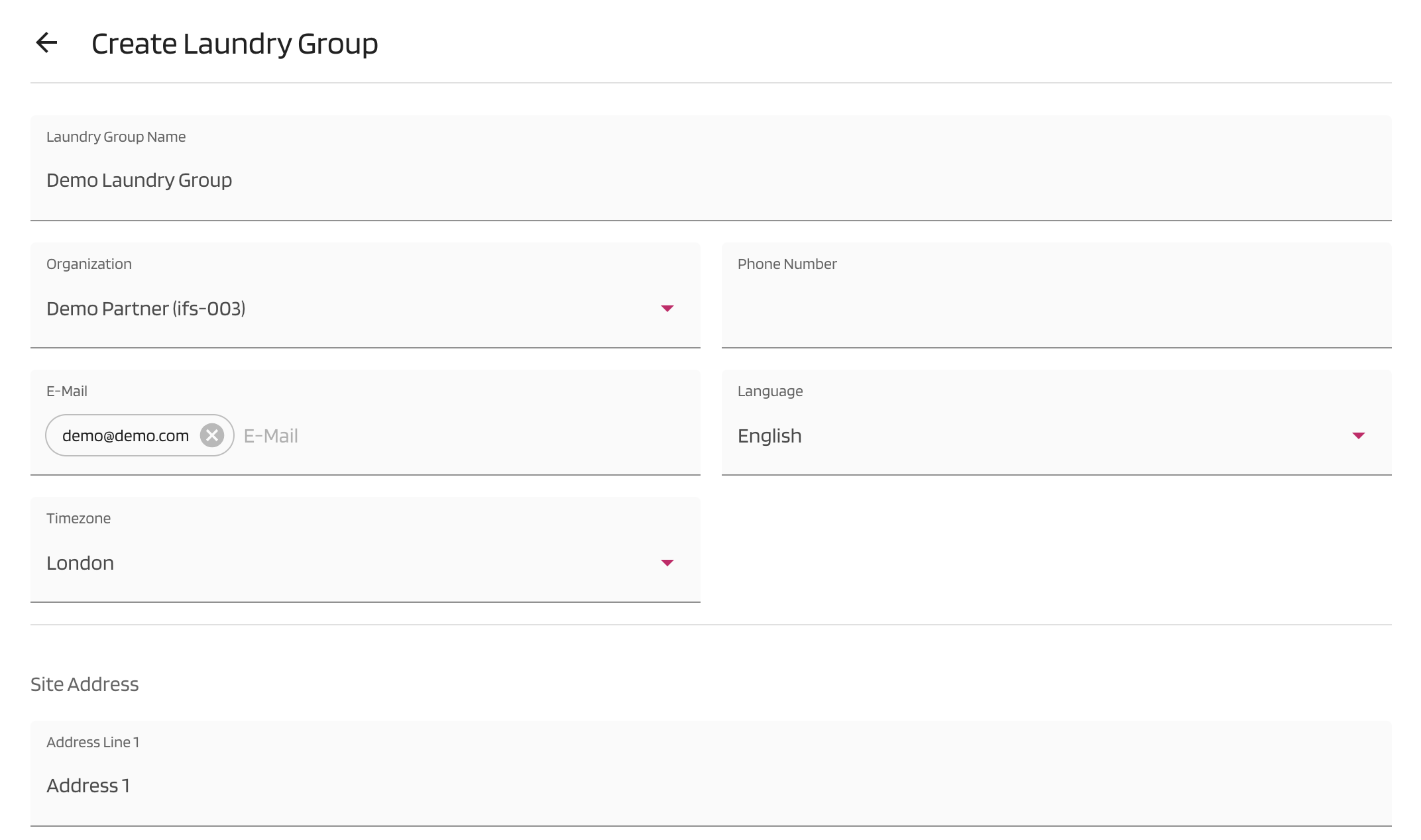The width and height of the screenshot is (1421, 840).
Task: Go back using the arrow icon
Action: point(46,43)
